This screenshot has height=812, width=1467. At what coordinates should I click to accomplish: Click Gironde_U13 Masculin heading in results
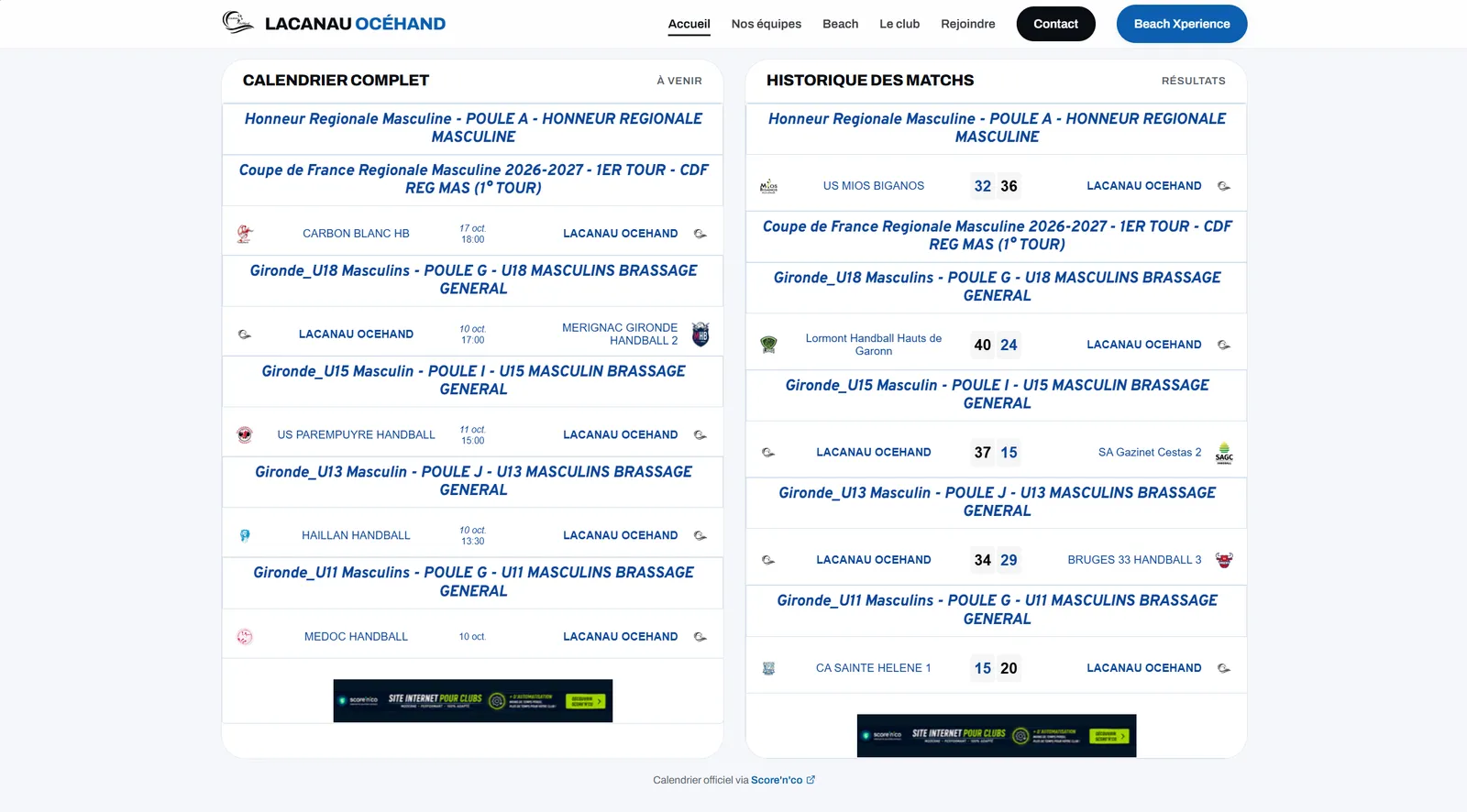tap(997, 502)
